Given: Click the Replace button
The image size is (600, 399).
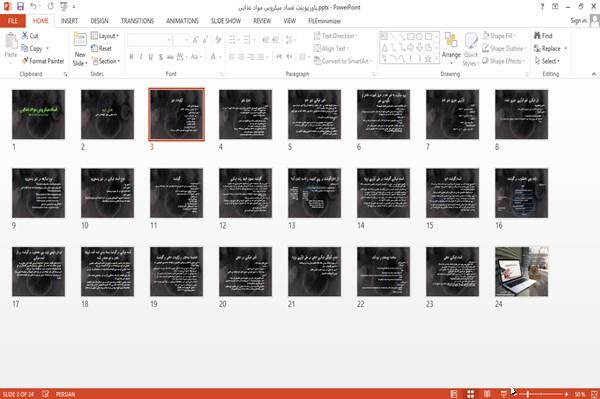Looking at the screenshot, I should click(550, 48).
